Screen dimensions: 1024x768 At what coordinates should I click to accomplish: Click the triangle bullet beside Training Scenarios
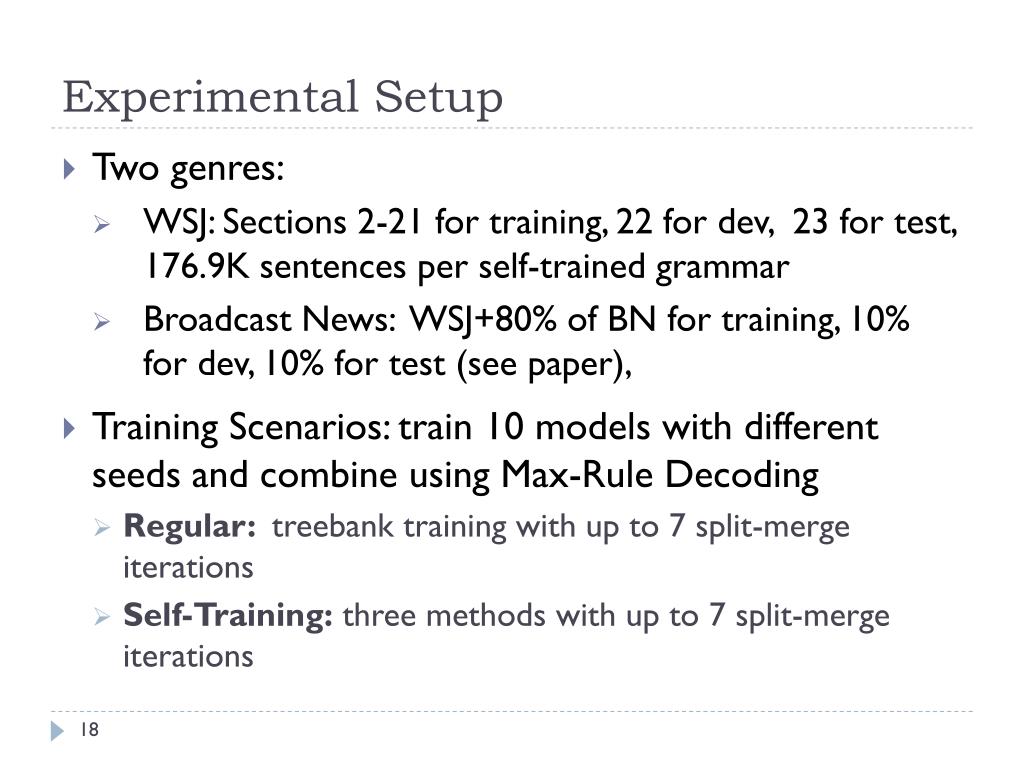click(69, 428)
